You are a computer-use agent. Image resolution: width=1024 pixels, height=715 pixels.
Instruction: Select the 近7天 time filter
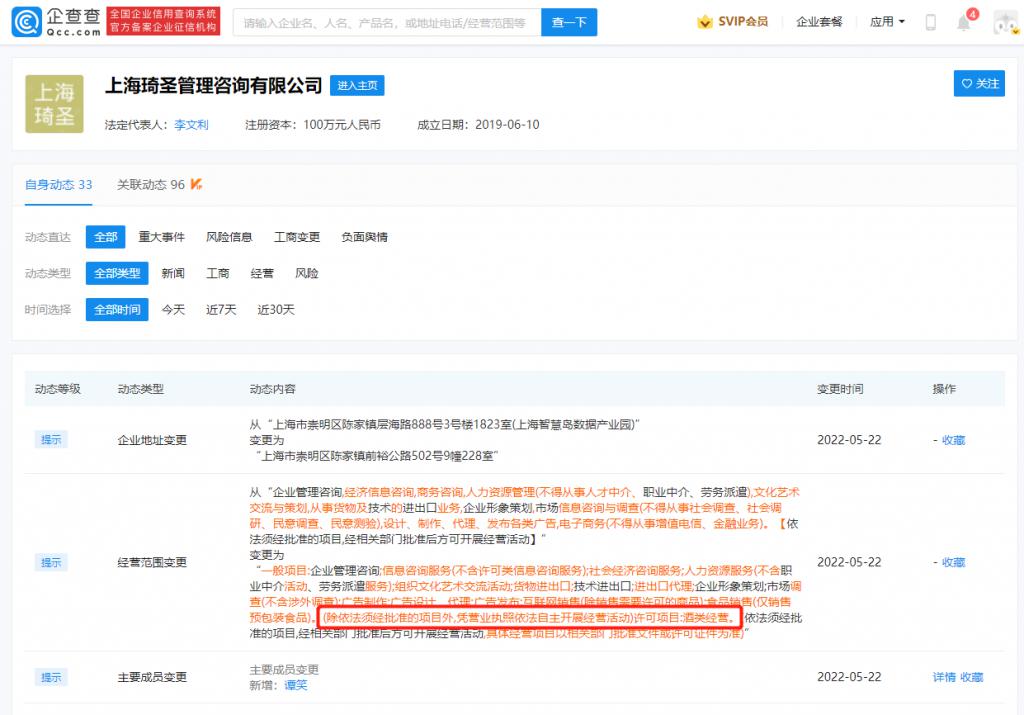221,309
